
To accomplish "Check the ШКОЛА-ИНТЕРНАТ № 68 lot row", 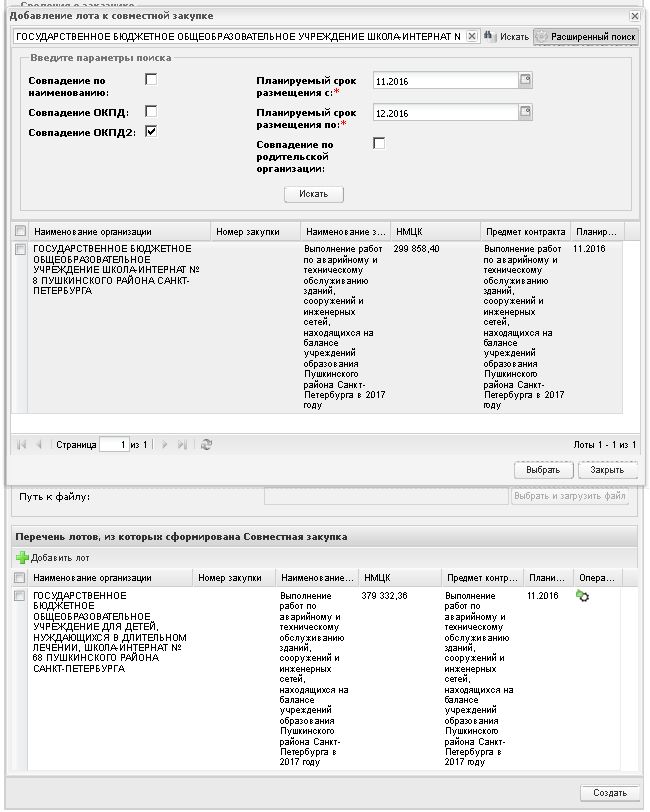I will (x=20, y=596).
